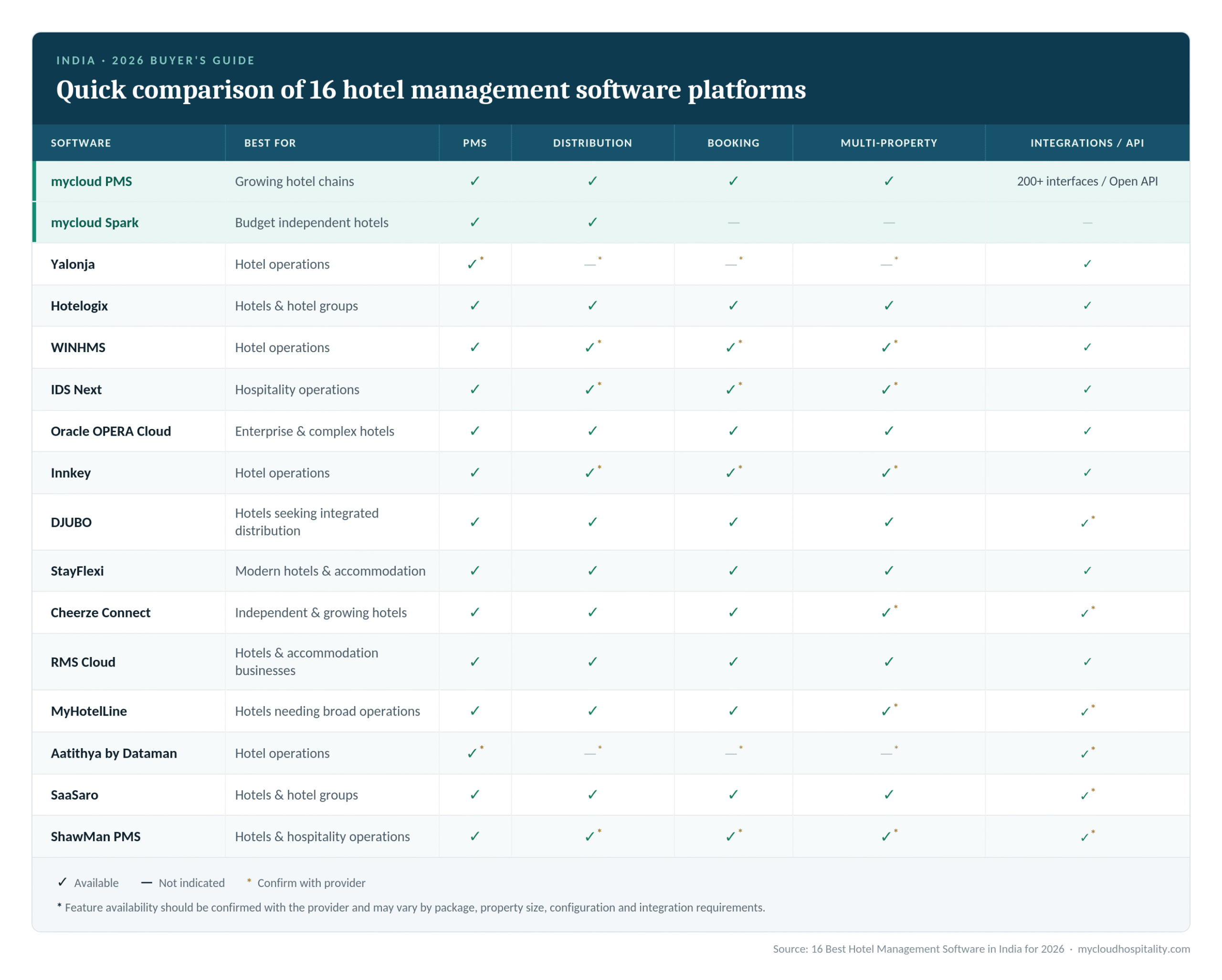The width and height of the screenshot is (1222, 980).
Task: Click Oracle OPERA Cloud booking checkmark
Action: tap(733, 431)
